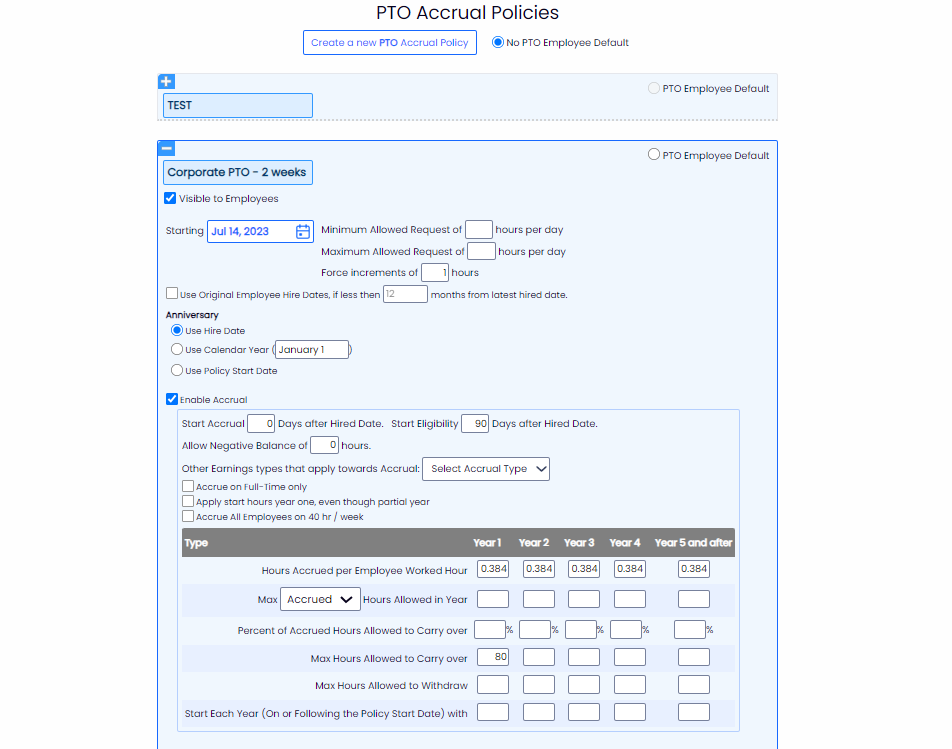Viewport: 952px width, 749px height.
Task: Toggle Enable Accrual checkbox
Action: pyautogui.click(x=172, y=399)
